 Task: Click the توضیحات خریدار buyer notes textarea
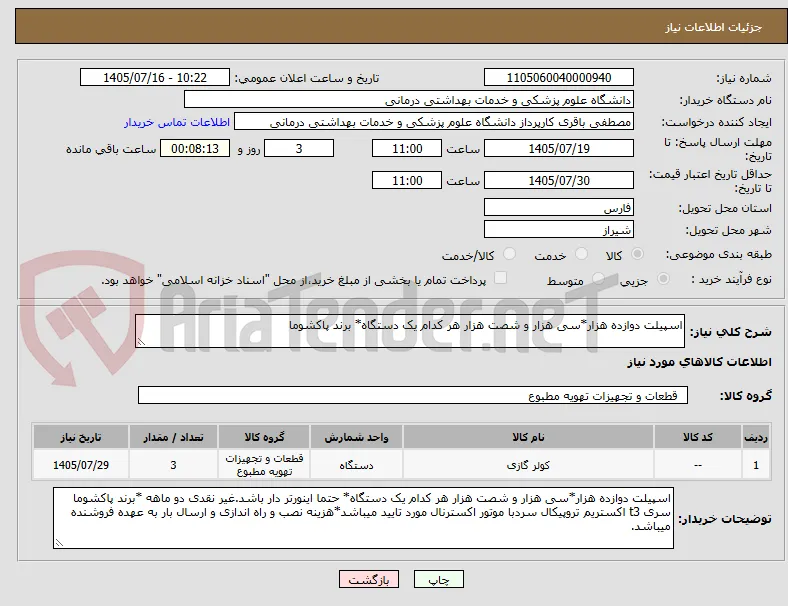pos(363,518)
